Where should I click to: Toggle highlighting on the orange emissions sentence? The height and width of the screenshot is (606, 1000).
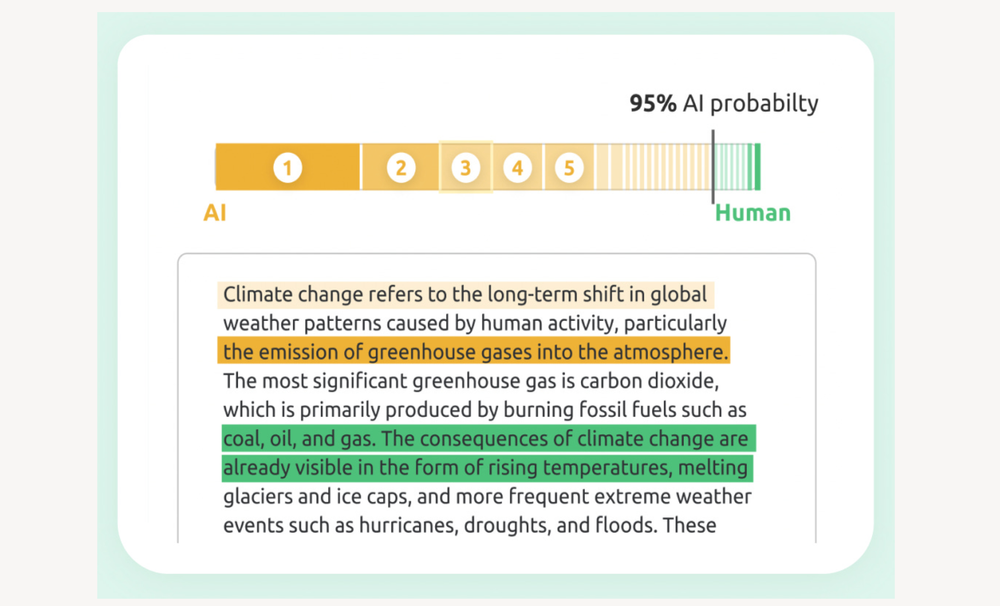(473, 351)
